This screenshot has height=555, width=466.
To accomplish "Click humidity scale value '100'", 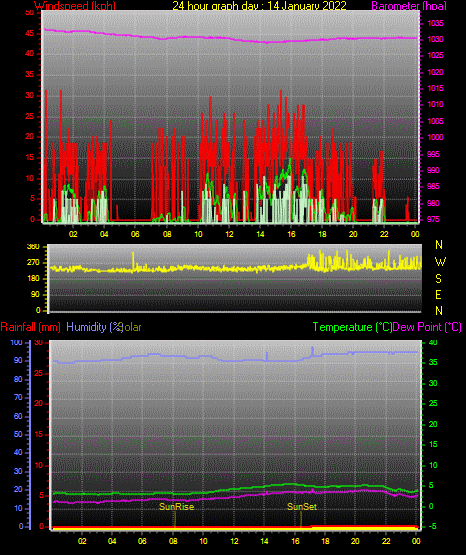I will pyautogui.click(x=17, y=342).
